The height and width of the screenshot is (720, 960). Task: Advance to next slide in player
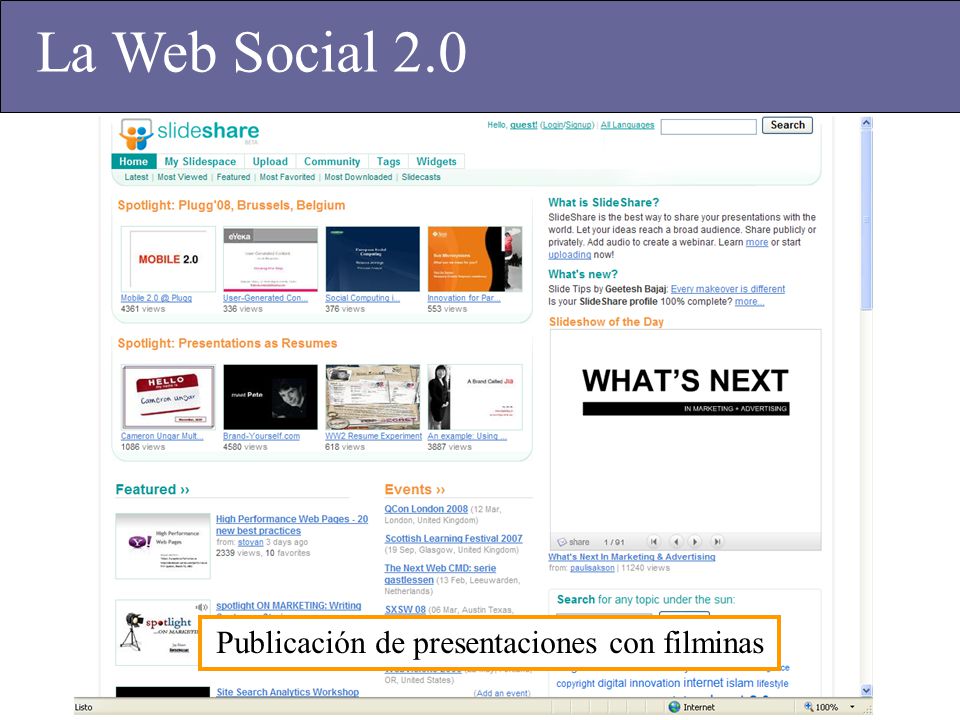click(x=695, y=541)
